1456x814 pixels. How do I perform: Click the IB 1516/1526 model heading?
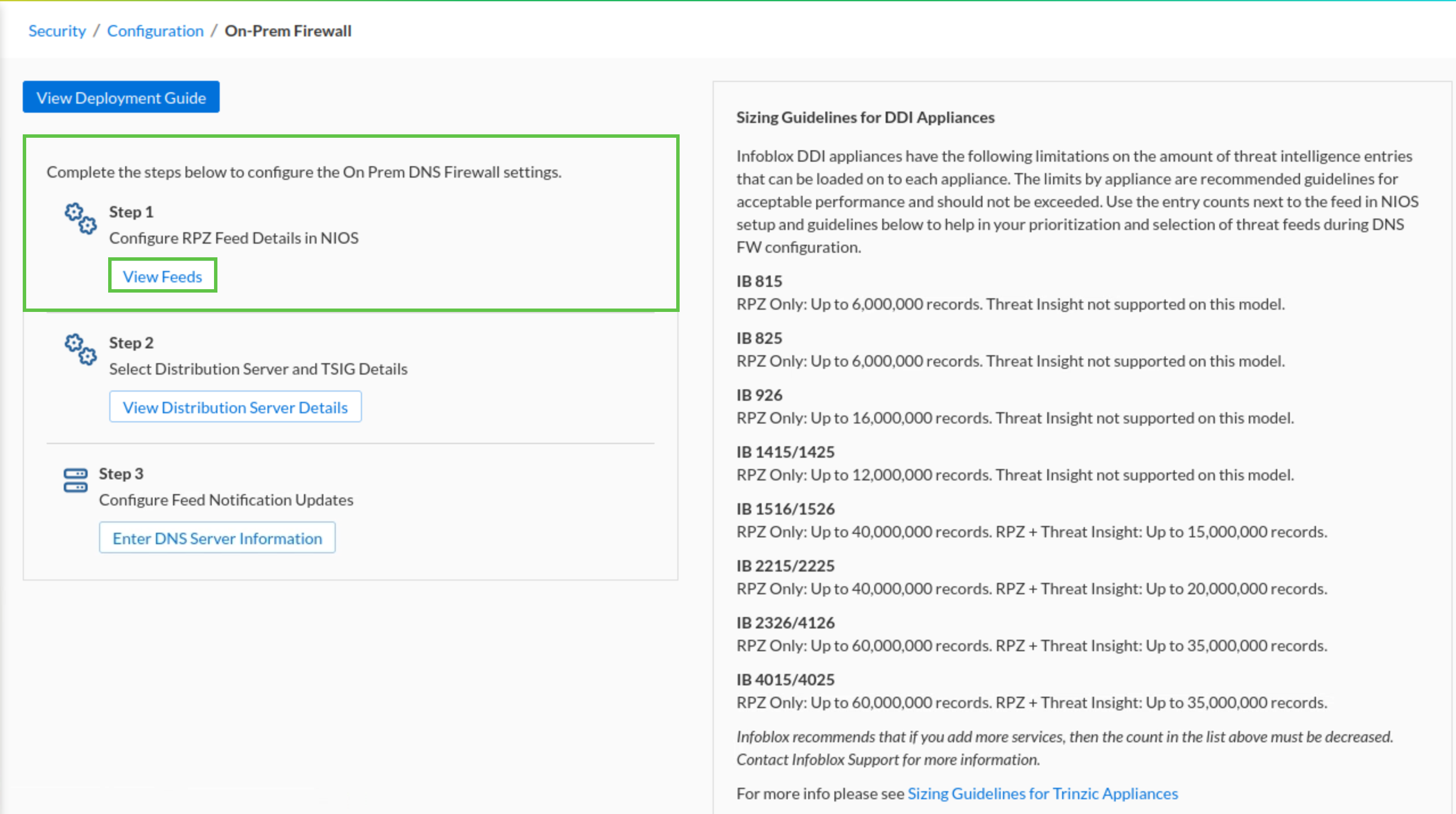point(785,509)
